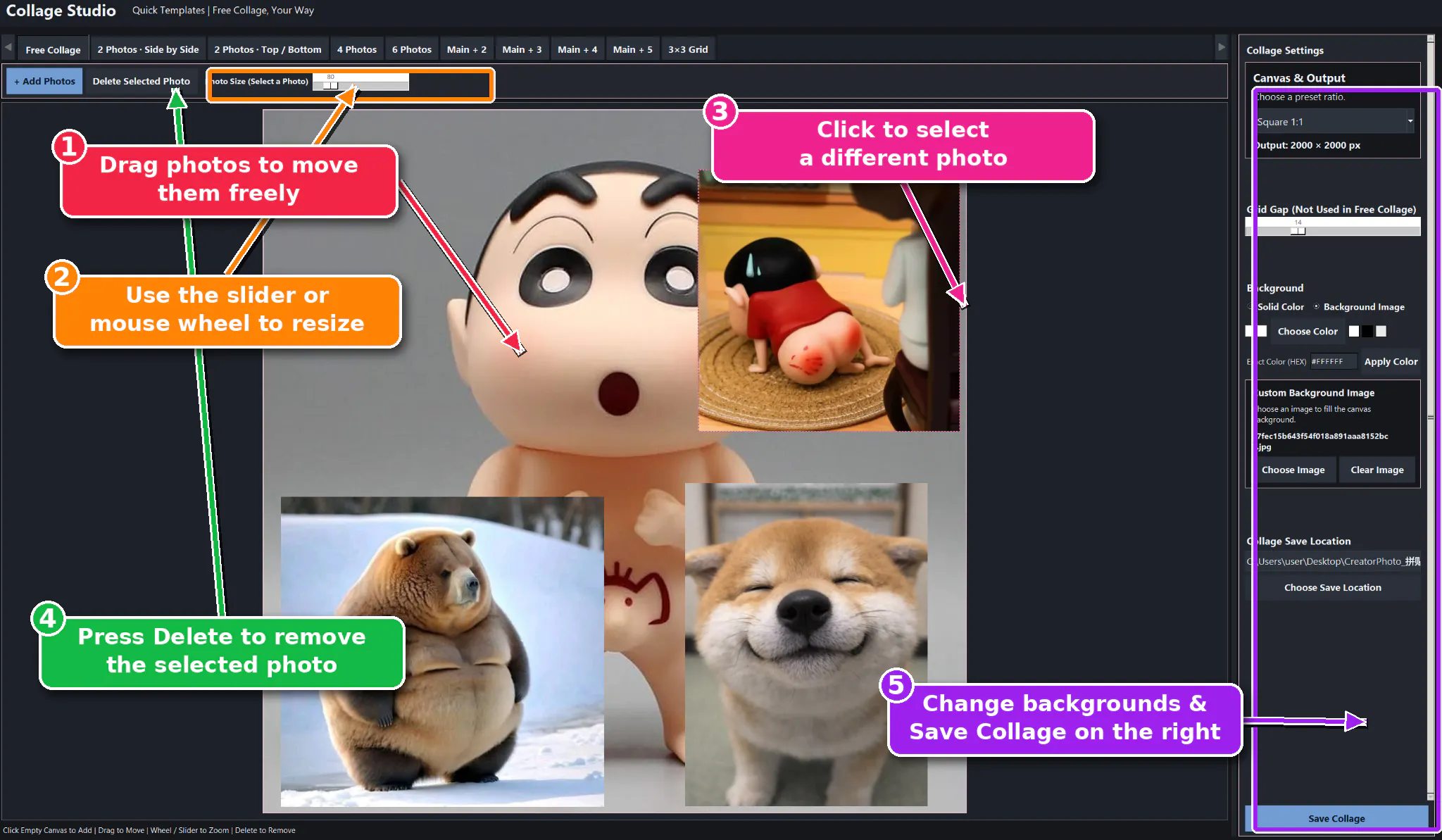Screen dimensions: 1442x840
Task: Switch to the Free Collage tab
Action: coord(54,49)
